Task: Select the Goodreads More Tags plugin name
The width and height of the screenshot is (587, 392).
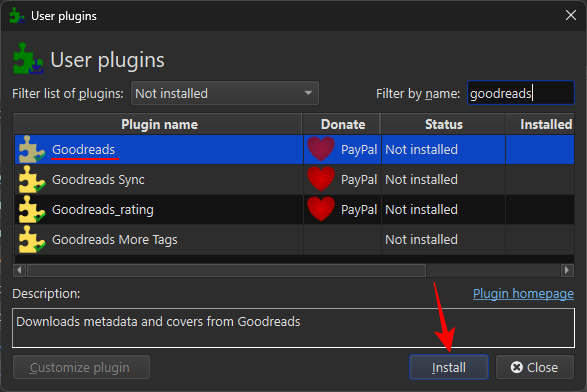Action: click(115, 240)
